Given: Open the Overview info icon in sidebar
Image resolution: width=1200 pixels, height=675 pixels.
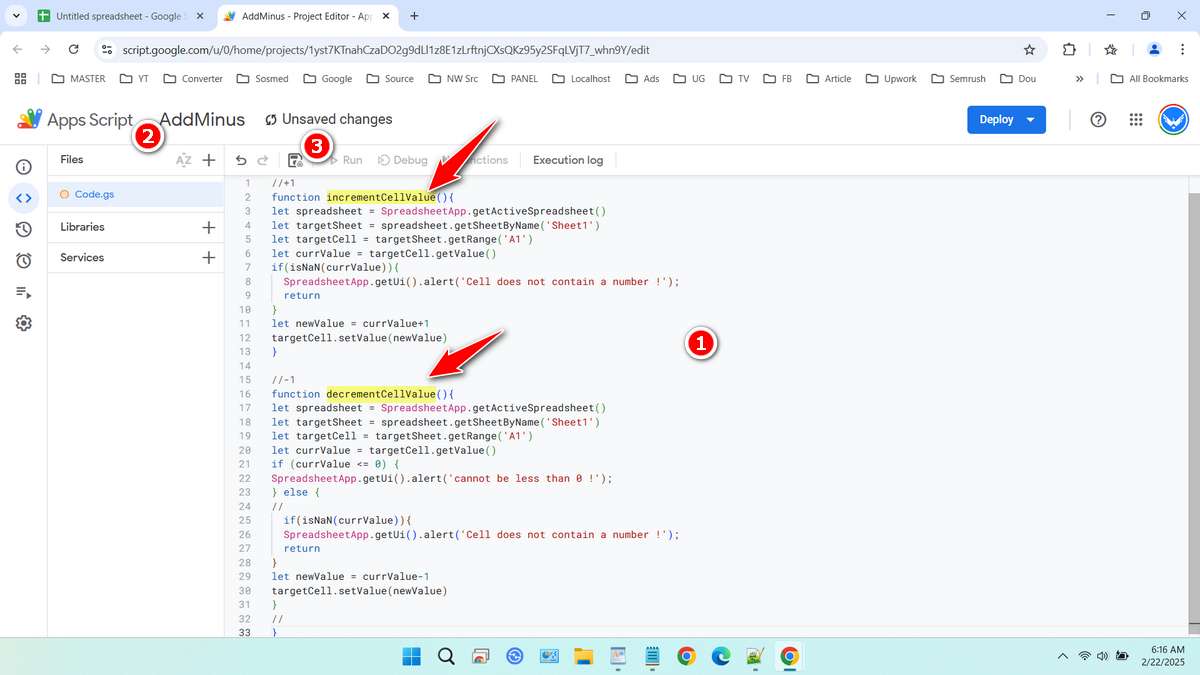Looking at the screenshot, I should (24, 167).
